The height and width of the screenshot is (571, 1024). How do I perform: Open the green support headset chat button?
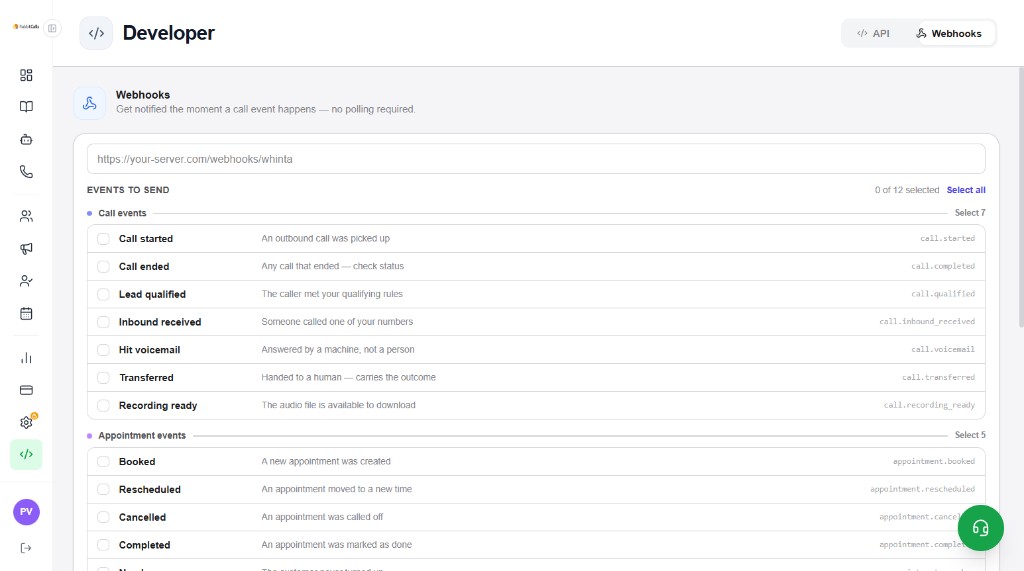pyautogui.click(x=980, y=528)
